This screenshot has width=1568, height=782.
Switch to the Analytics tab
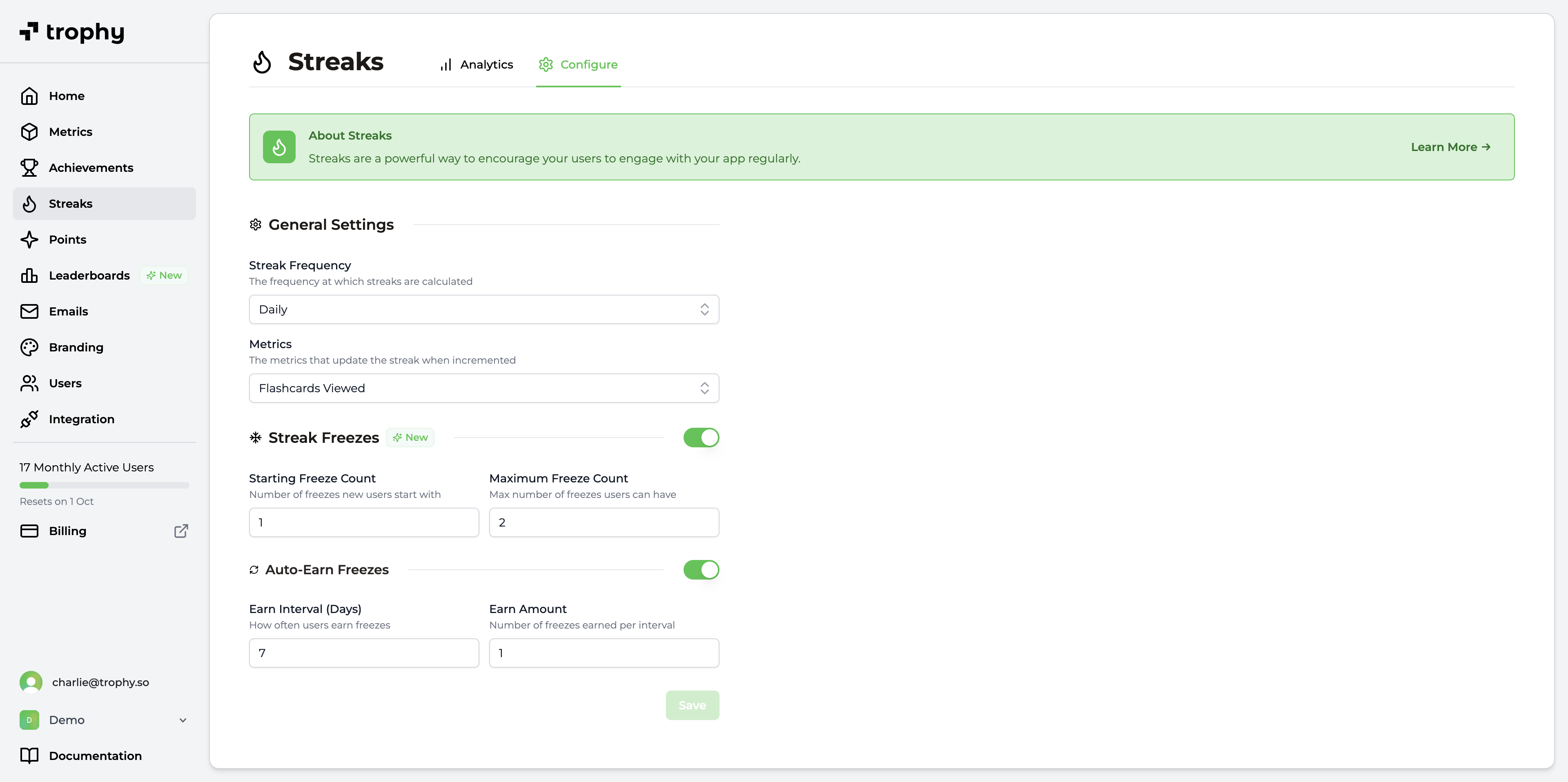477,64
